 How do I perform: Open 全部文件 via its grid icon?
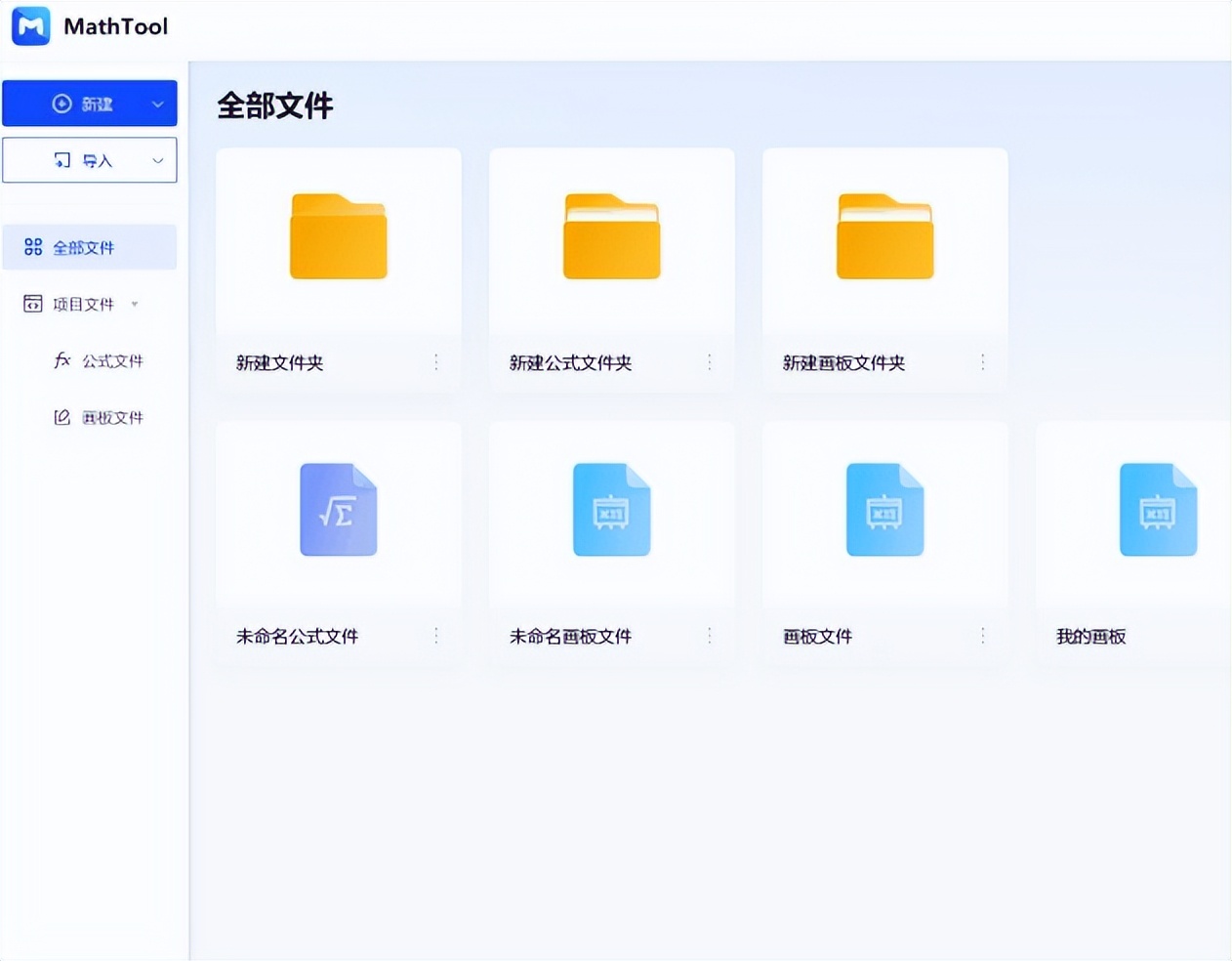(x=31, y=247)
